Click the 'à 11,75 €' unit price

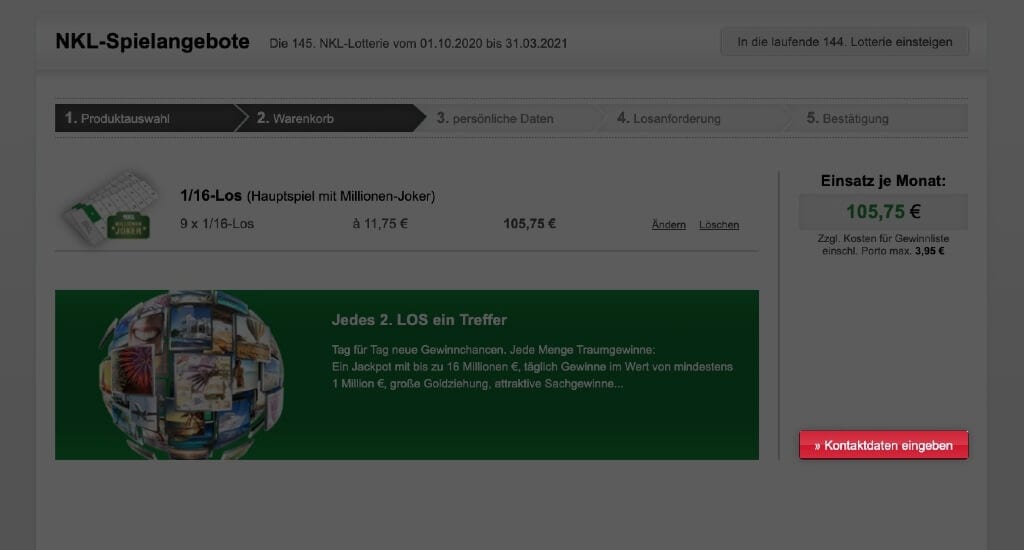click(380, 223)
